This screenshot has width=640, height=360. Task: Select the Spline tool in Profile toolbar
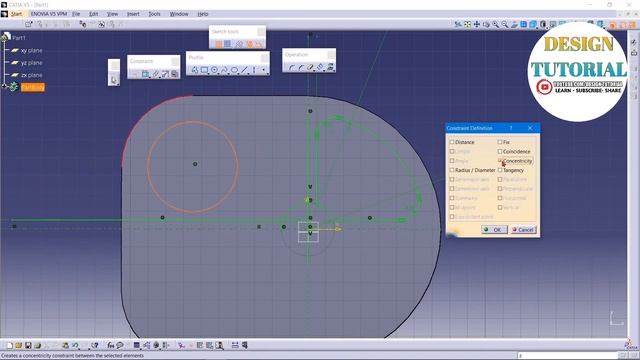[x=224, y=70]
